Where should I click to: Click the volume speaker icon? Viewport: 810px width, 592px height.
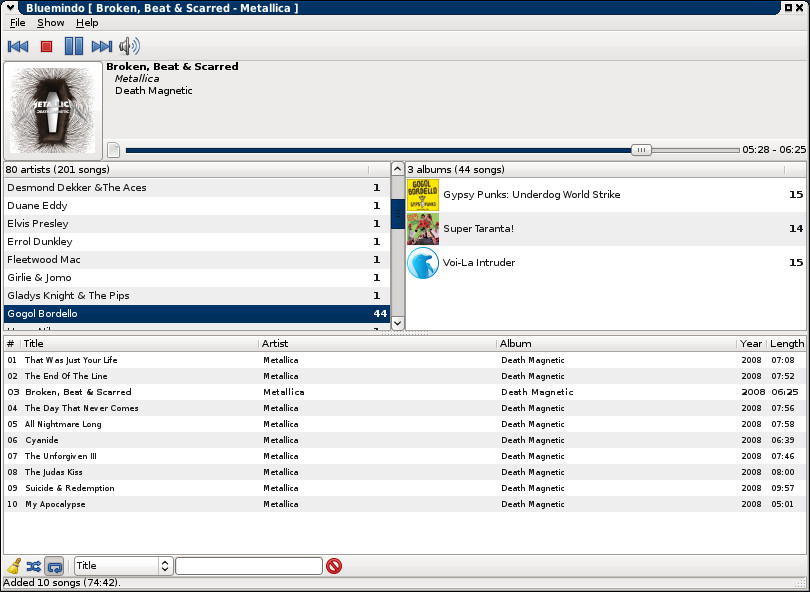pyautogui.click(x=129, y=46)
